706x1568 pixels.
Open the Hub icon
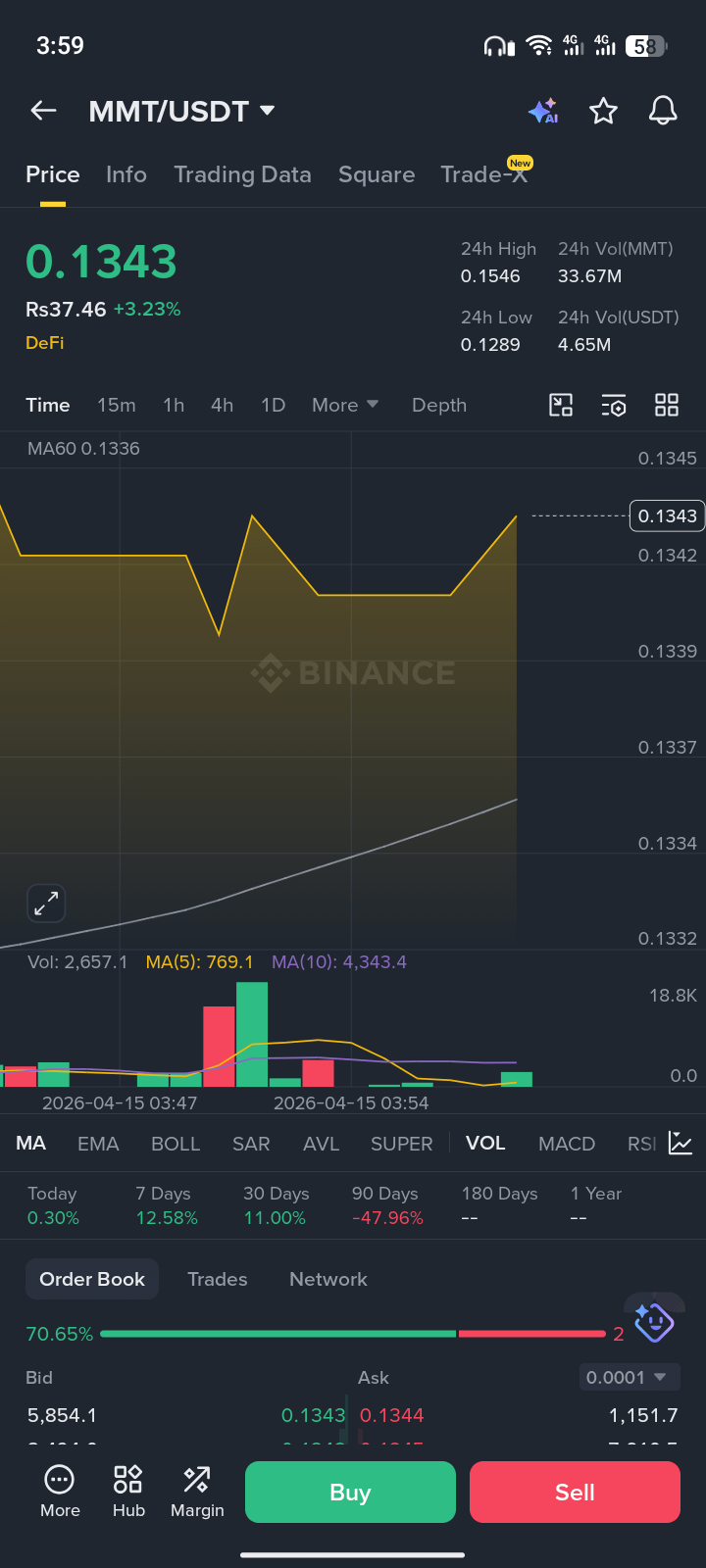click(x=128, y=1493)
